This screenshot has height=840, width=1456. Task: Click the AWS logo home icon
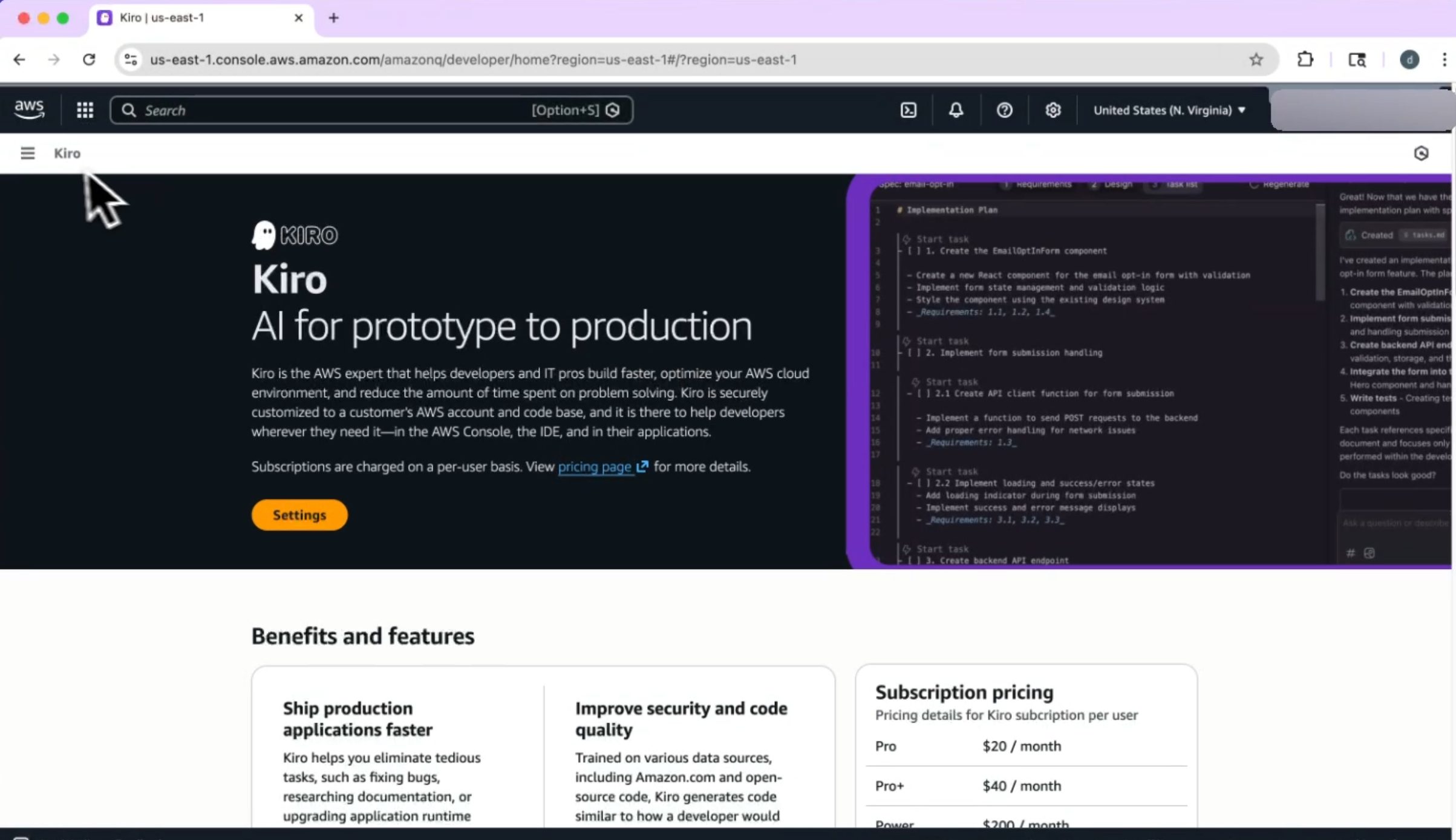pyautogui.click(x=29, y=109)
